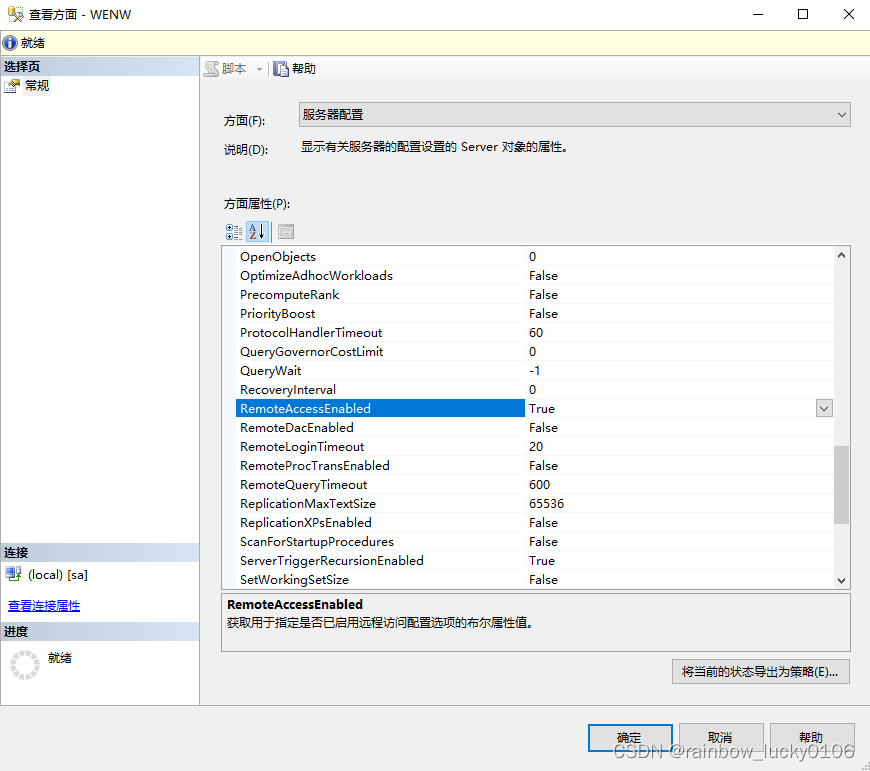This screenshot has height=771, width=870.
Task: Maximize the 查看方面 window
Action: click(x=803, y=14)
